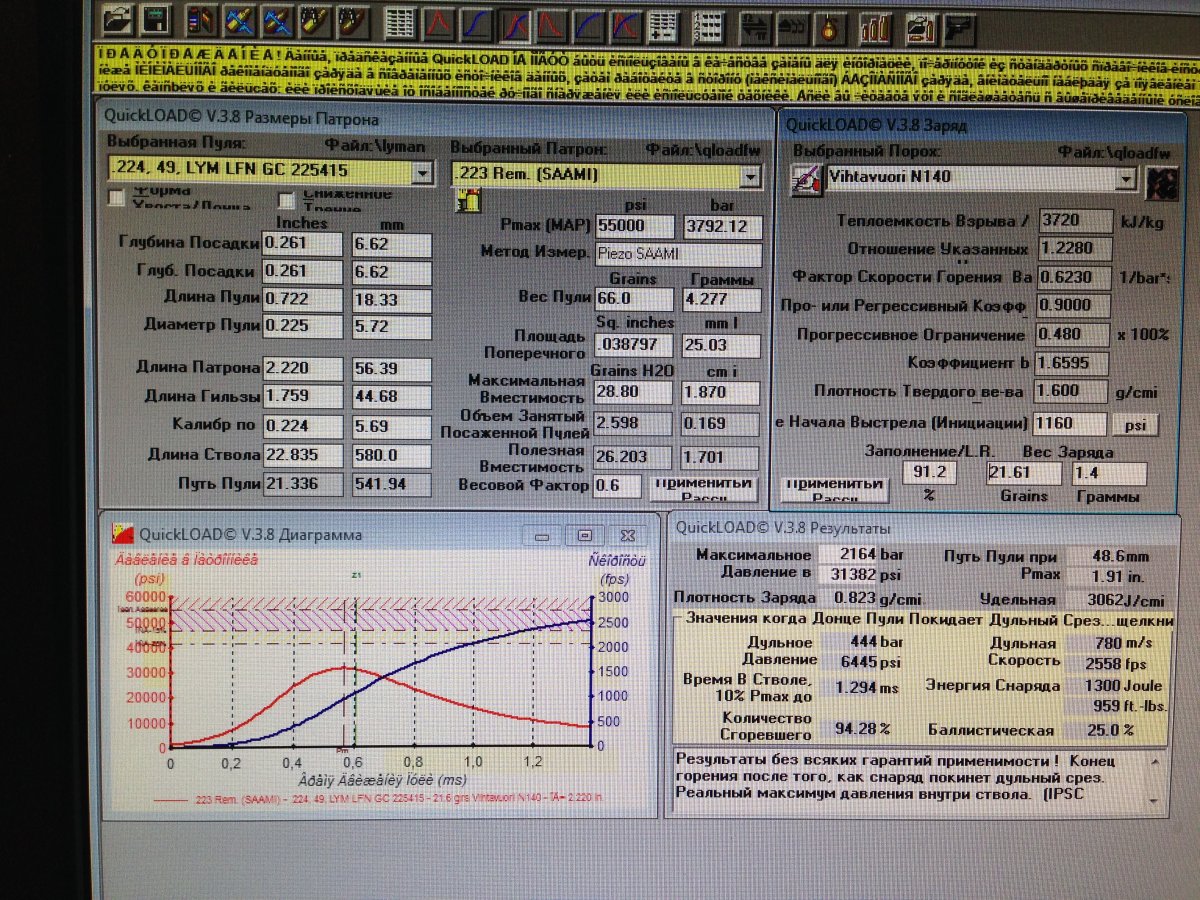This screenshot has height=900, width=1200.
Task: Click the Вес Пули grains field showing 66.0
Action: pos(634,299)
